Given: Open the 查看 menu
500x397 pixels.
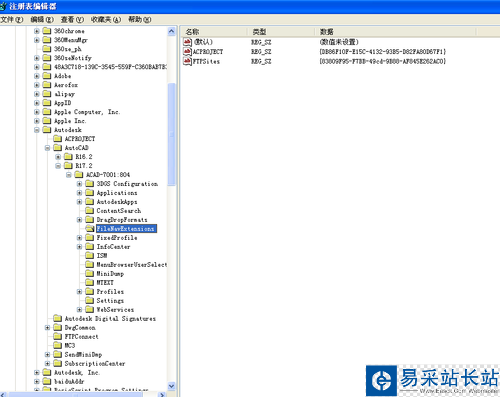Looking at the screenshot, I should 72,20.
